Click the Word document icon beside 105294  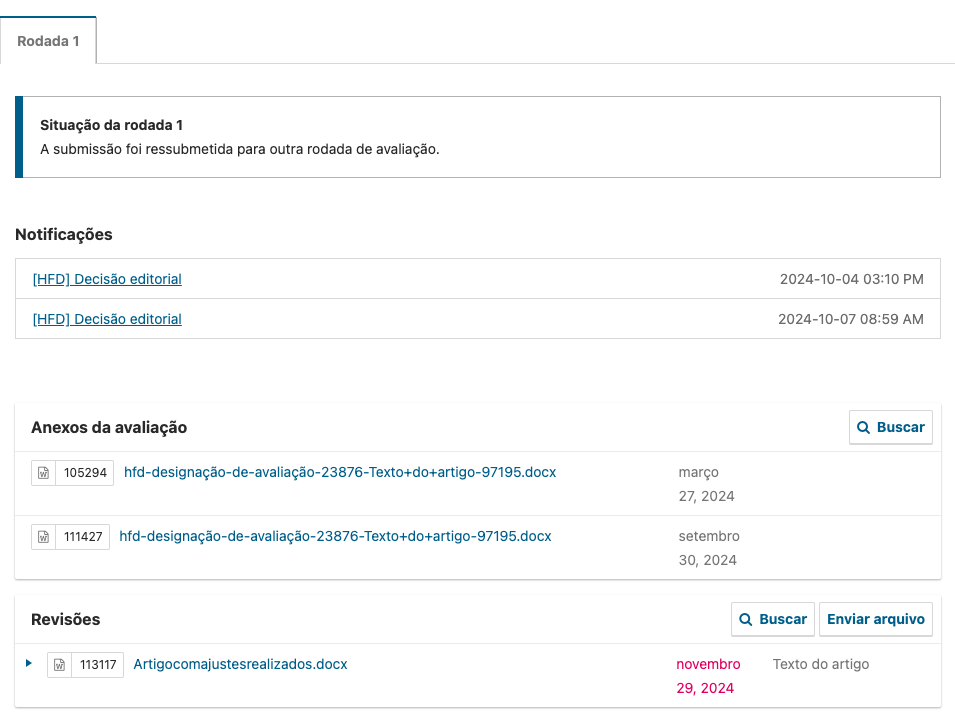[43, 473]
